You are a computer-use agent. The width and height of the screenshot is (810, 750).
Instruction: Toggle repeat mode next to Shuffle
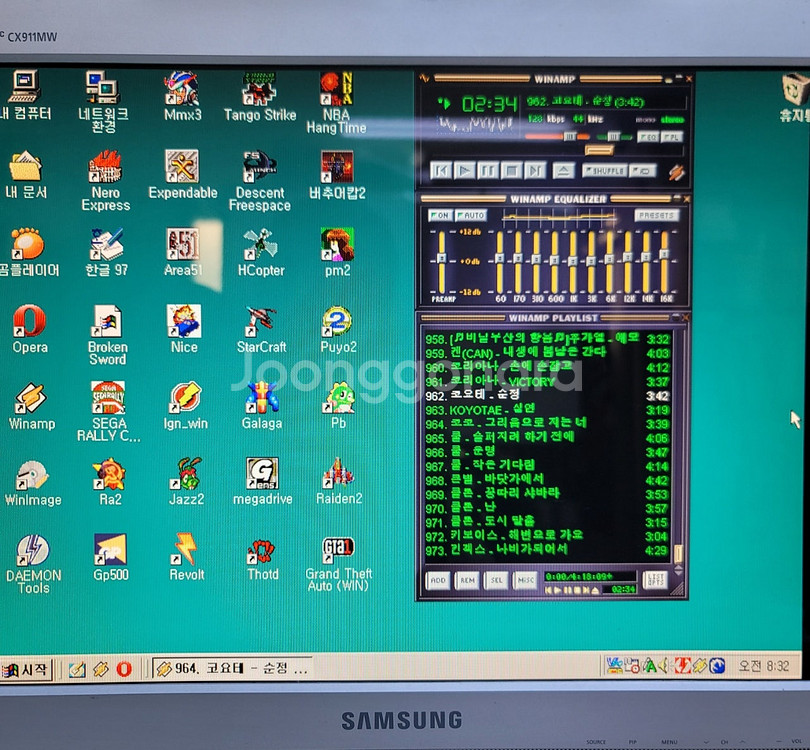643,170
